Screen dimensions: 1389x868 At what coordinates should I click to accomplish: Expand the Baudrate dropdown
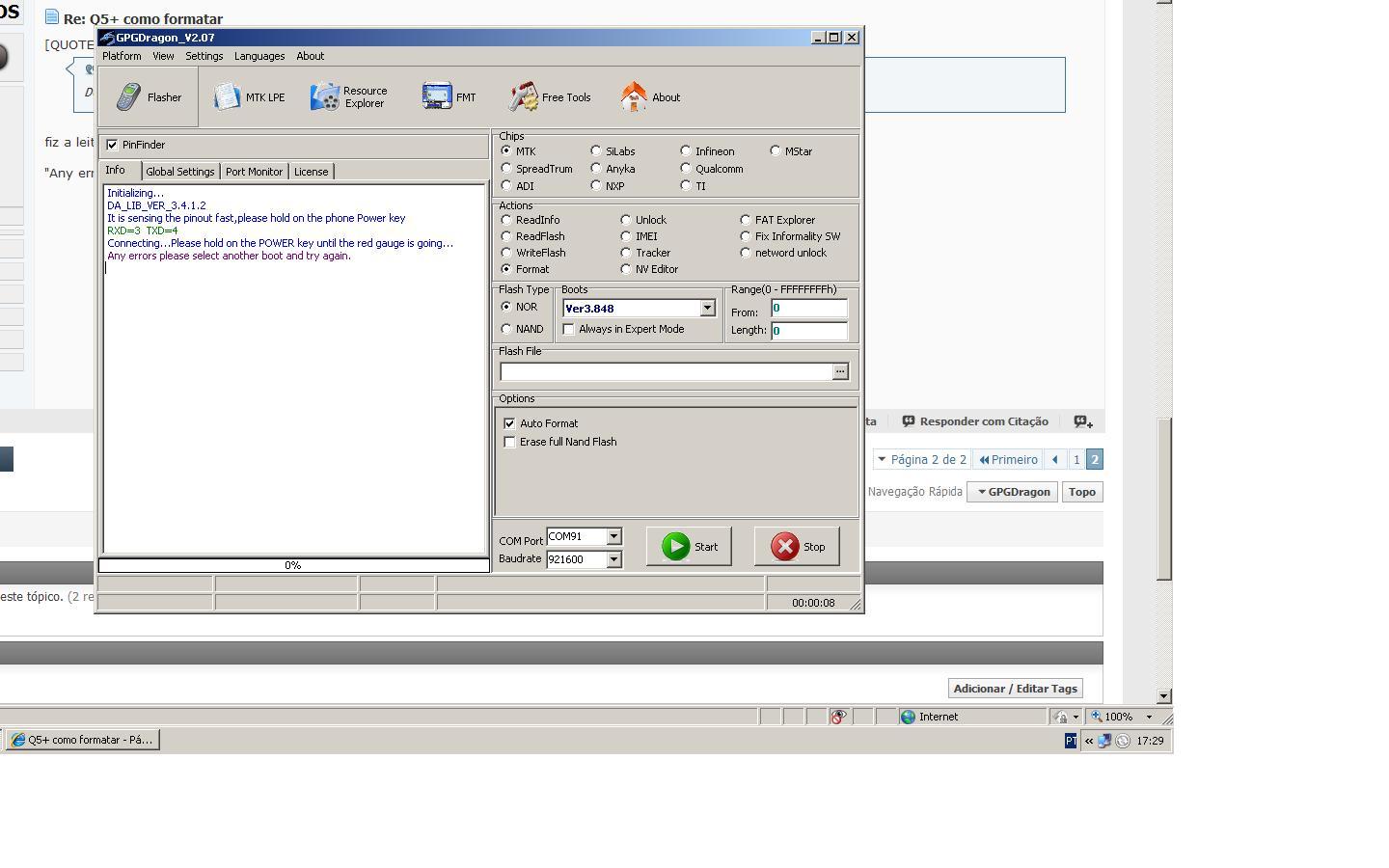(x=613, y=559)
